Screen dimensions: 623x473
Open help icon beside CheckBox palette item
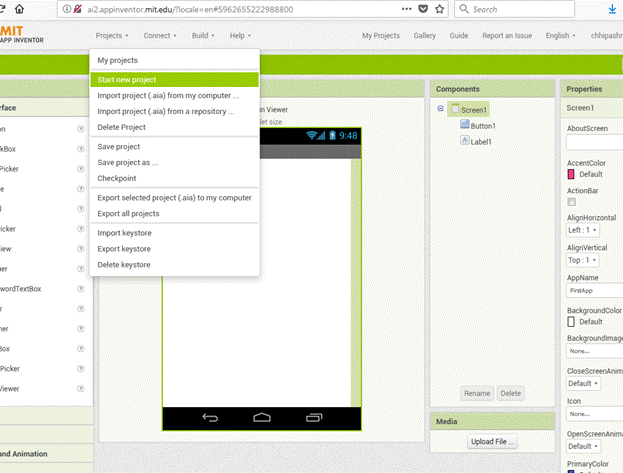[81, 149]
